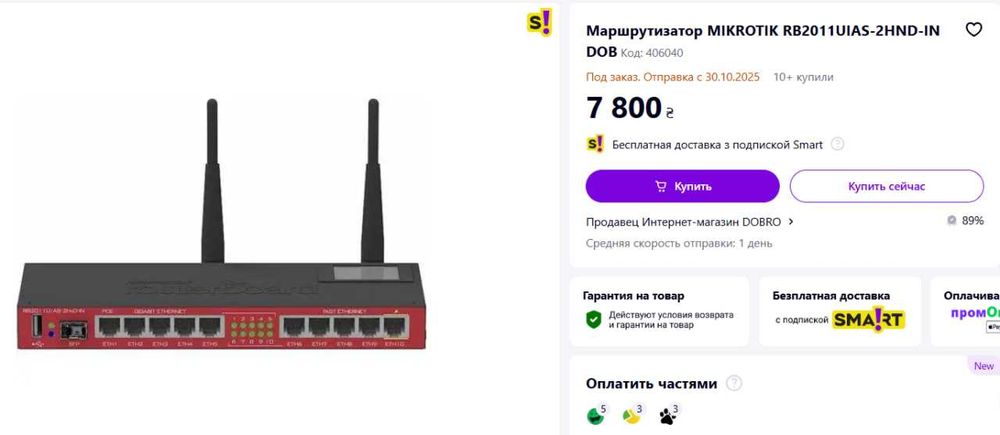Click the SMART subscription logo
Image resolution: width=1000 pixels, height=435 pixels.
pyautogui.click(x=869, y=320)
